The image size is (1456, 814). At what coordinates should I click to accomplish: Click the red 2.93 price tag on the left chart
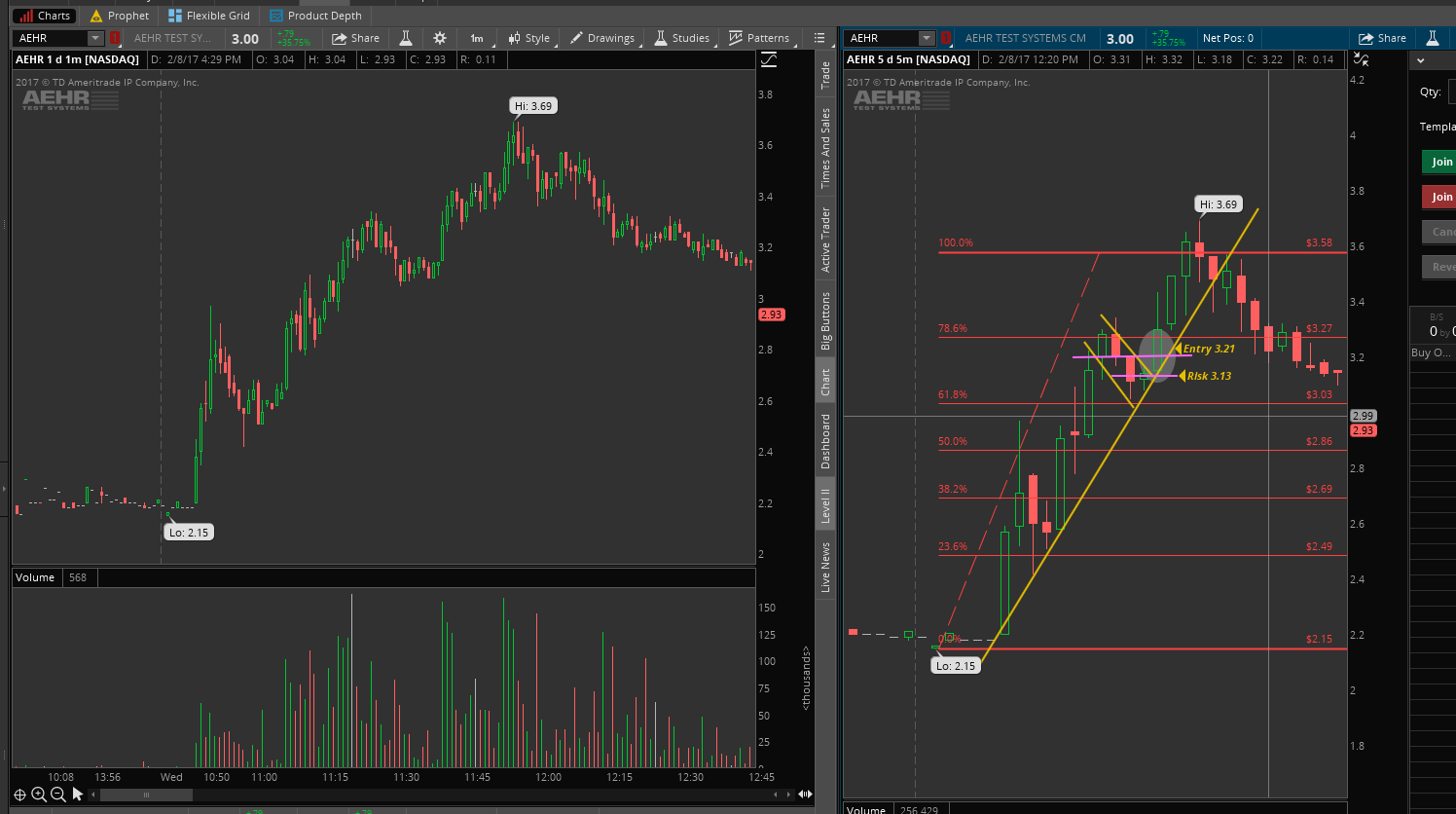click(x=771, y=314)
